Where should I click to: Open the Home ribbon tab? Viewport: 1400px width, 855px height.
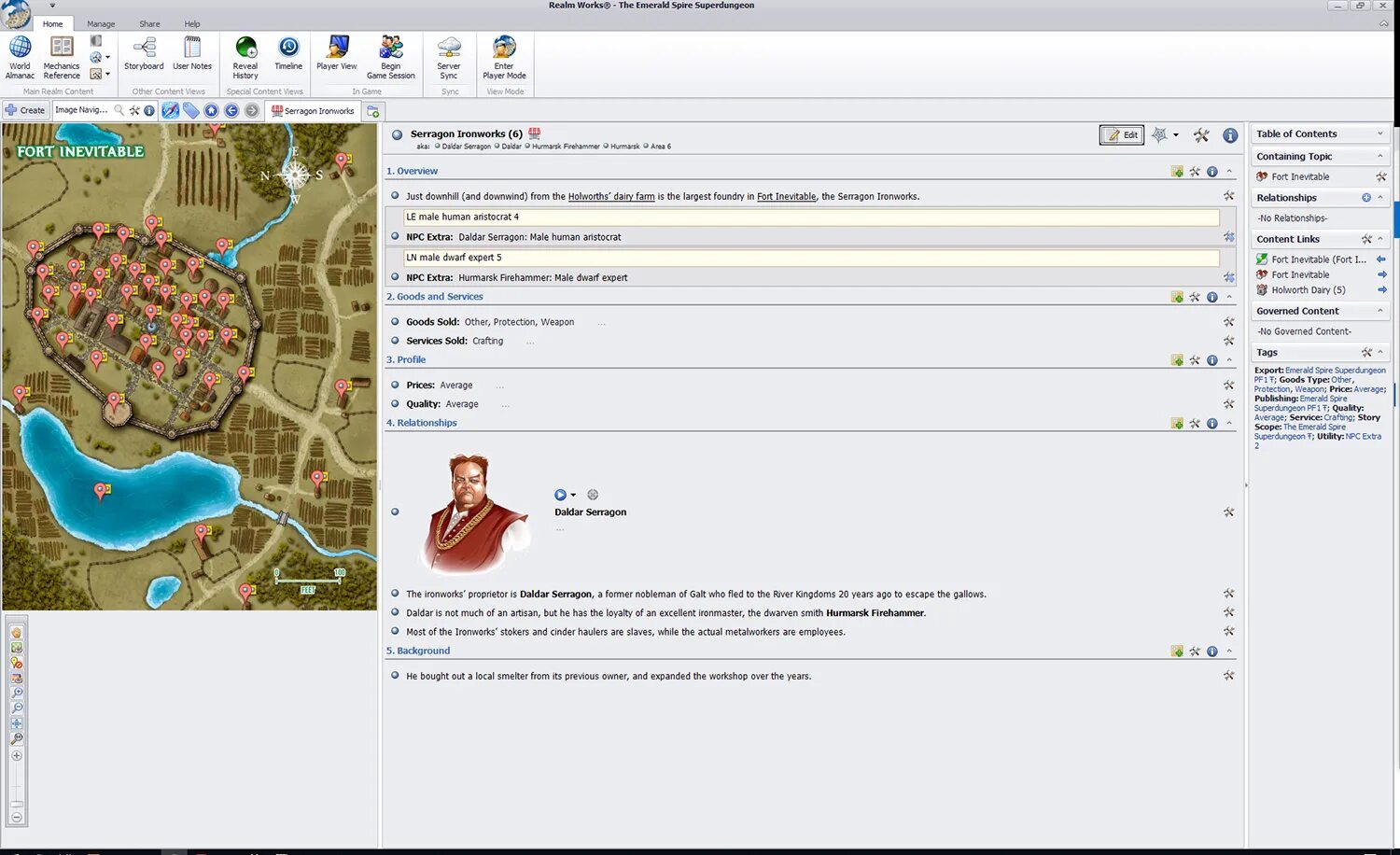53,24
